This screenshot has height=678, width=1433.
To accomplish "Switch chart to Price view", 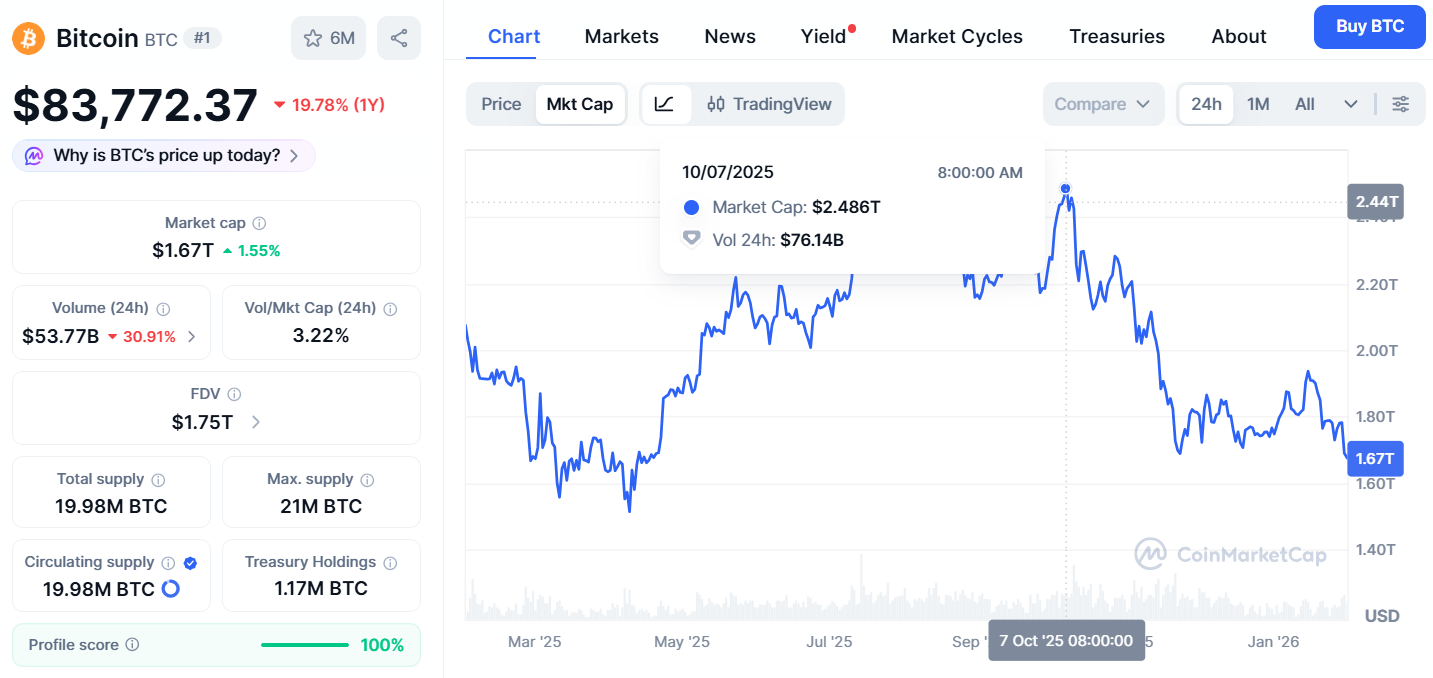I will [501, 104].
